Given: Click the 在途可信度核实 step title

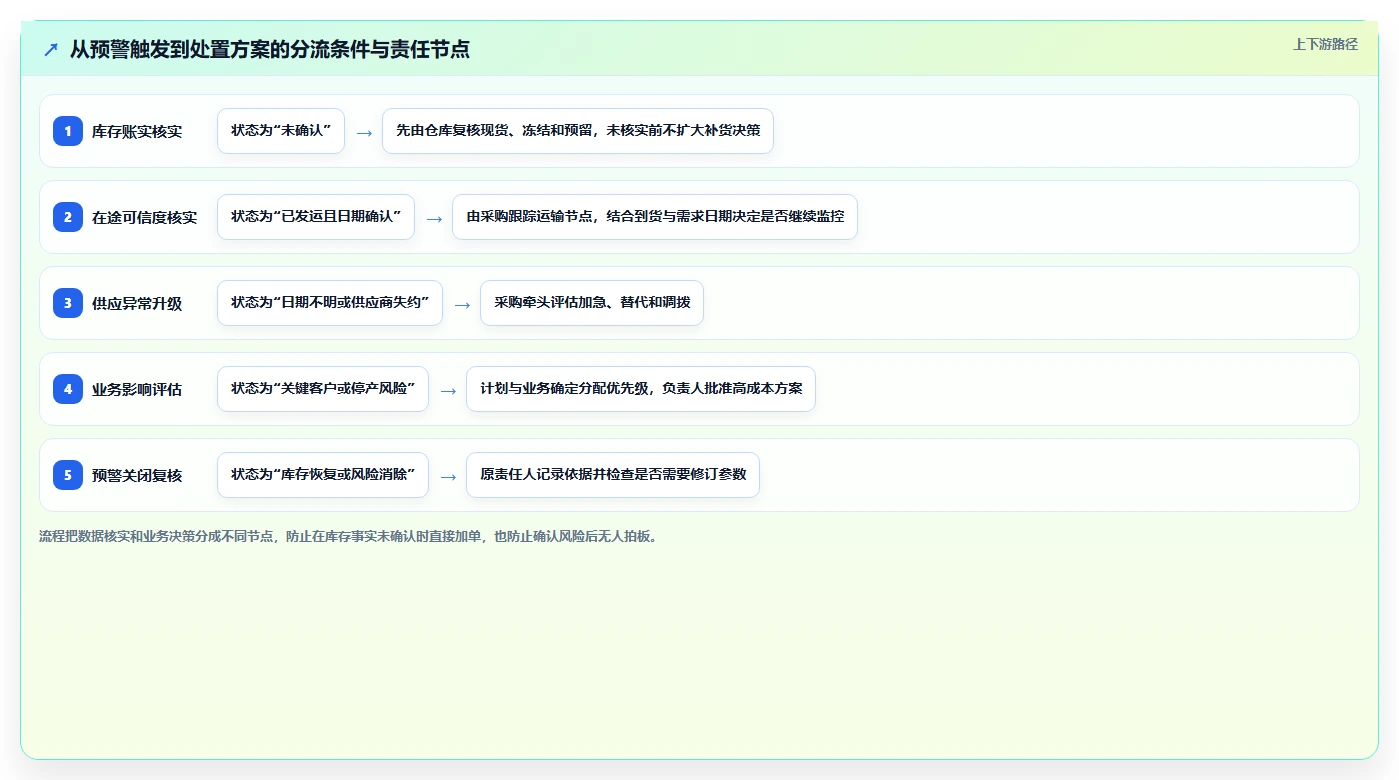Looking at the screenshot, I should tap(144, 217).
